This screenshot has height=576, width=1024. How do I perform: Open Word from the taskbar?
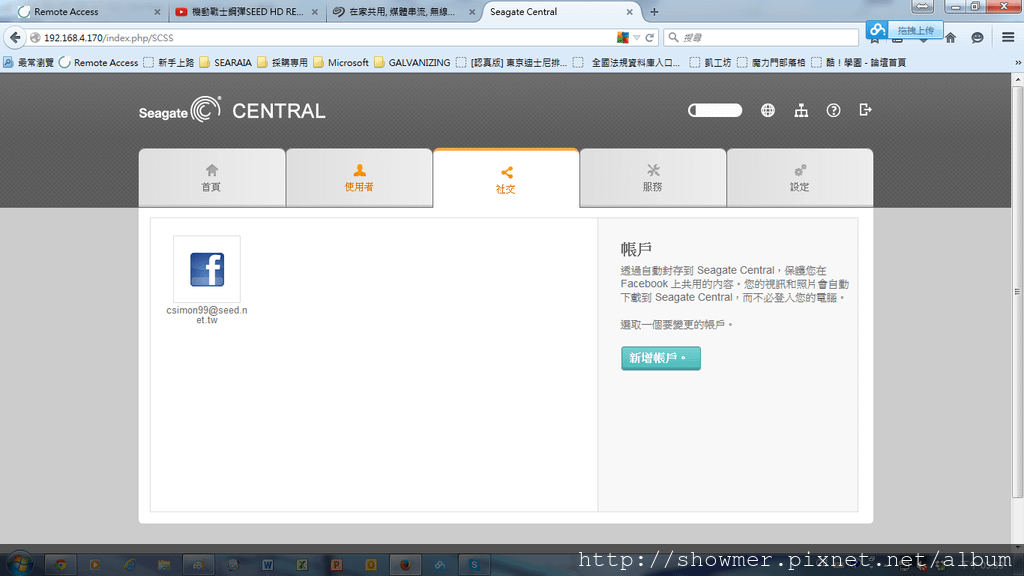(x=268, y=565)
